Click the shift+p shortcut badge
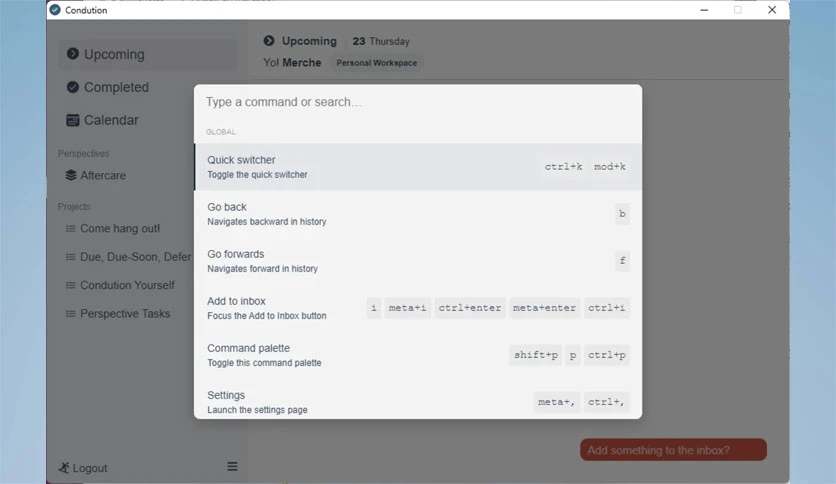The height and width of the screenshot is (484, 836). [x=536, y=354]
